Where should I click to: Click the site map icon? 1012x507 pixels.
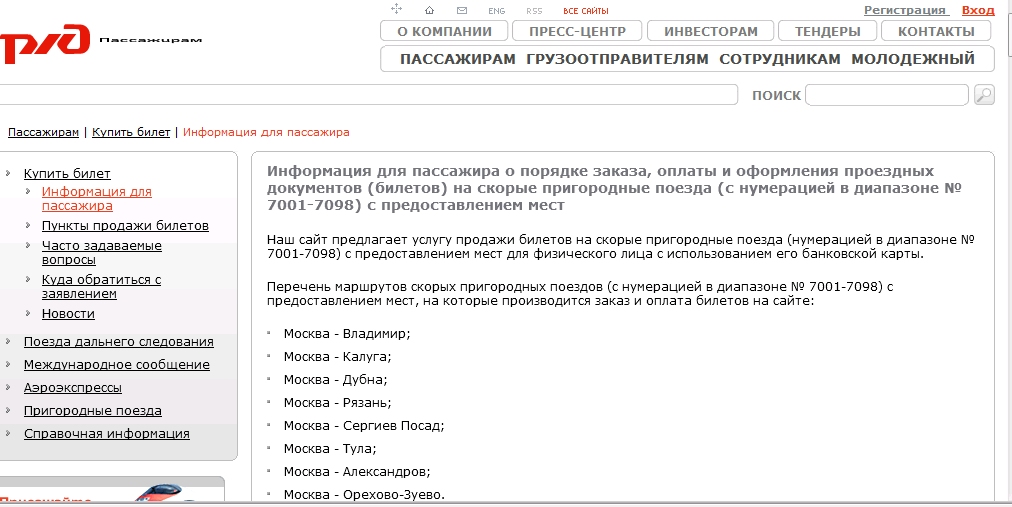coord(396,10)
